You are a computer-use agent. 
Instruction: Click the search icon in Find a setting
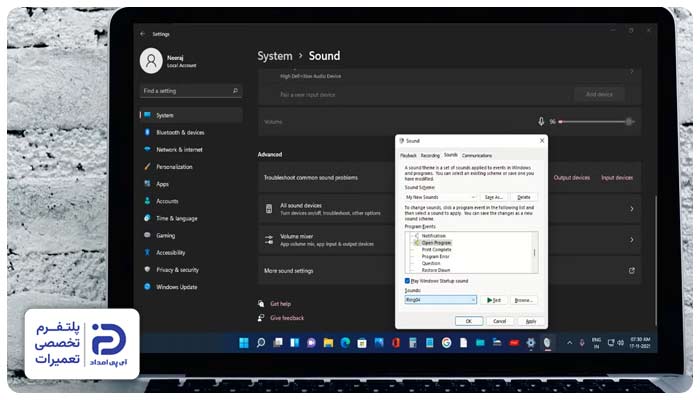(235, 91)
